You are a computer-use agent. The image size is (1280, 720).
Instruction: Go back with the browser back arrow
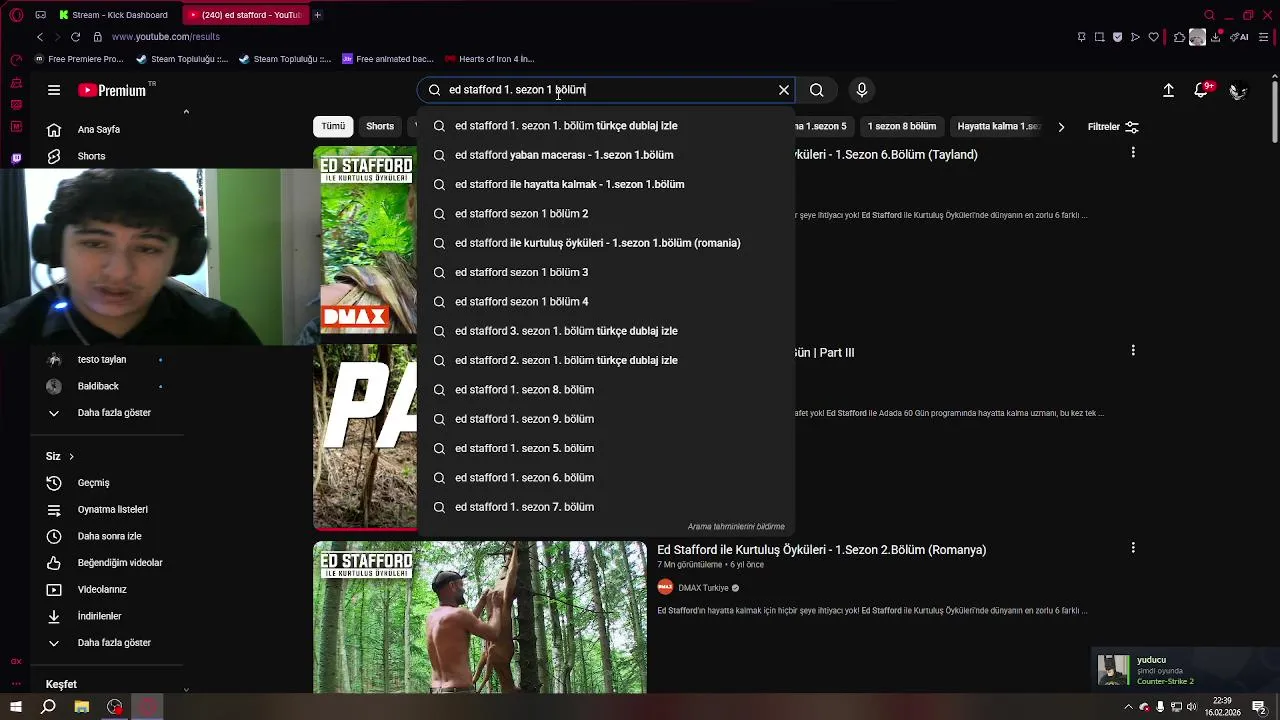point(40,37)
